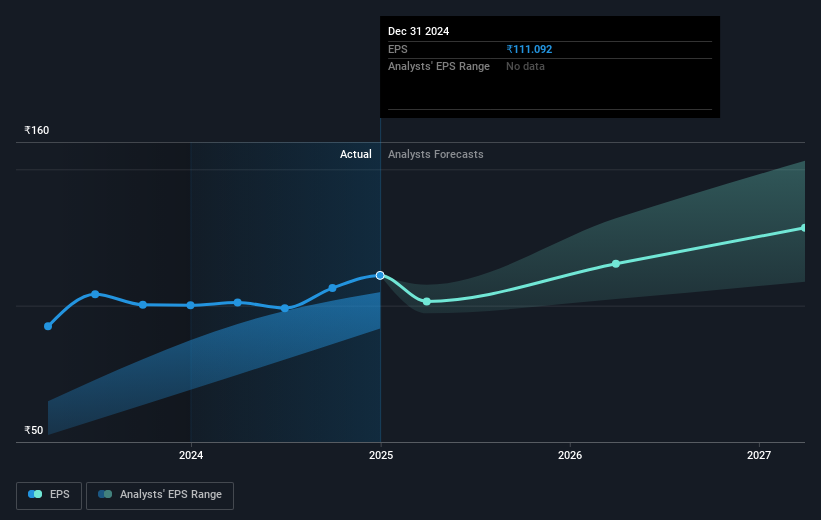Click the Dec 31 2024 tooltip date
Viewport: 821px width, 520px height.
point(418,31)
